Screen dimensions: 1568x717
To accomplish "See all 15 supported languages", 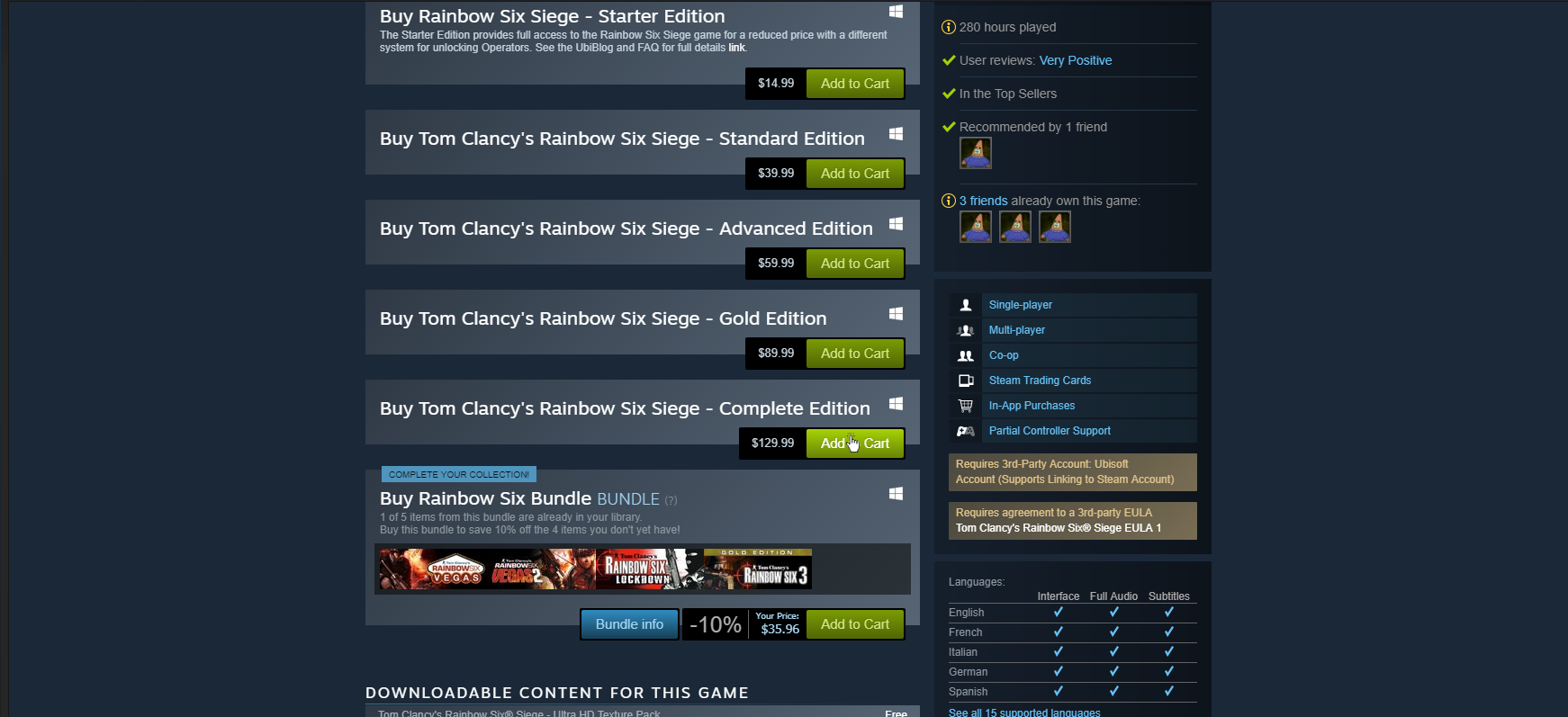I will [1024, 713].
